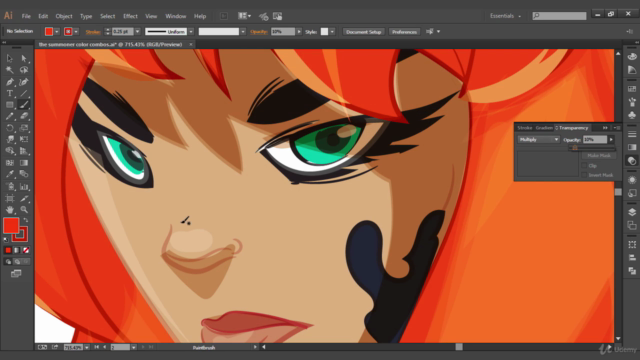Select the Direct Selection tool (white arrow)
The width and height of the screenshot is (640, 360).
coord(24,58)
